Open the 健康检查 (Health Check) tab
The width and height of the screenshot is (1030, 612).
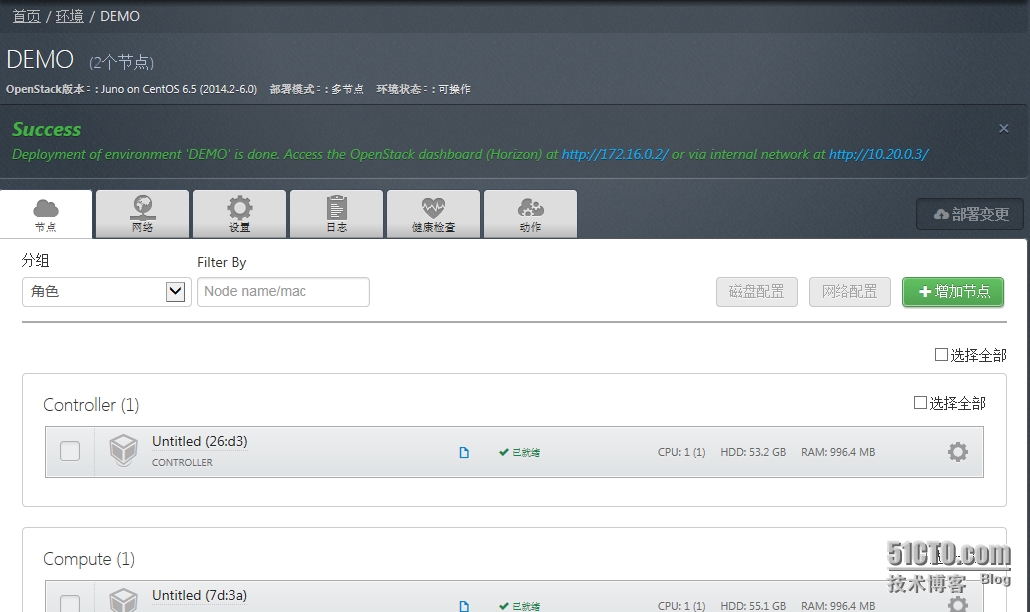click(x=433, y=215)
